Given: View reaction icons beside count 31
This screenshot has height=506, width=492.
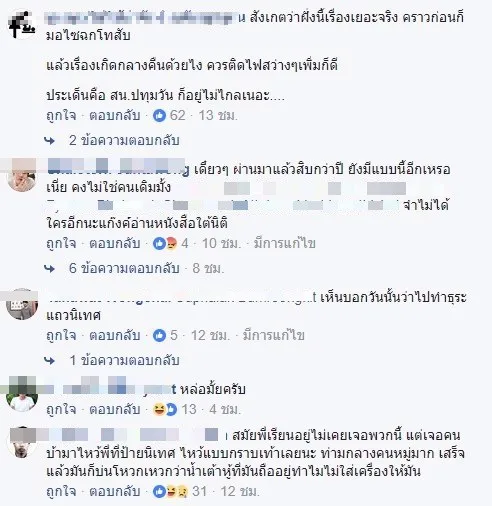Looking at the screenshot, I should [171, 491].
